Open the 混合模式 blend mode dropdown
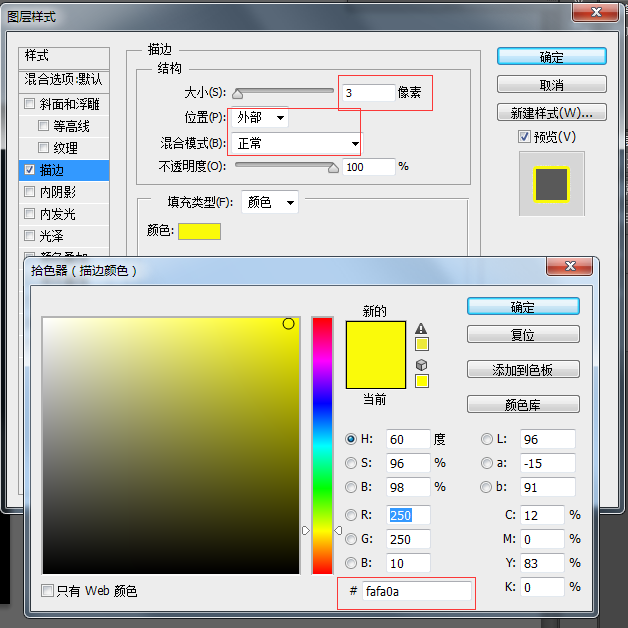Screen dimensions: 628x628 pyautogui.click(x=296, y=143)
